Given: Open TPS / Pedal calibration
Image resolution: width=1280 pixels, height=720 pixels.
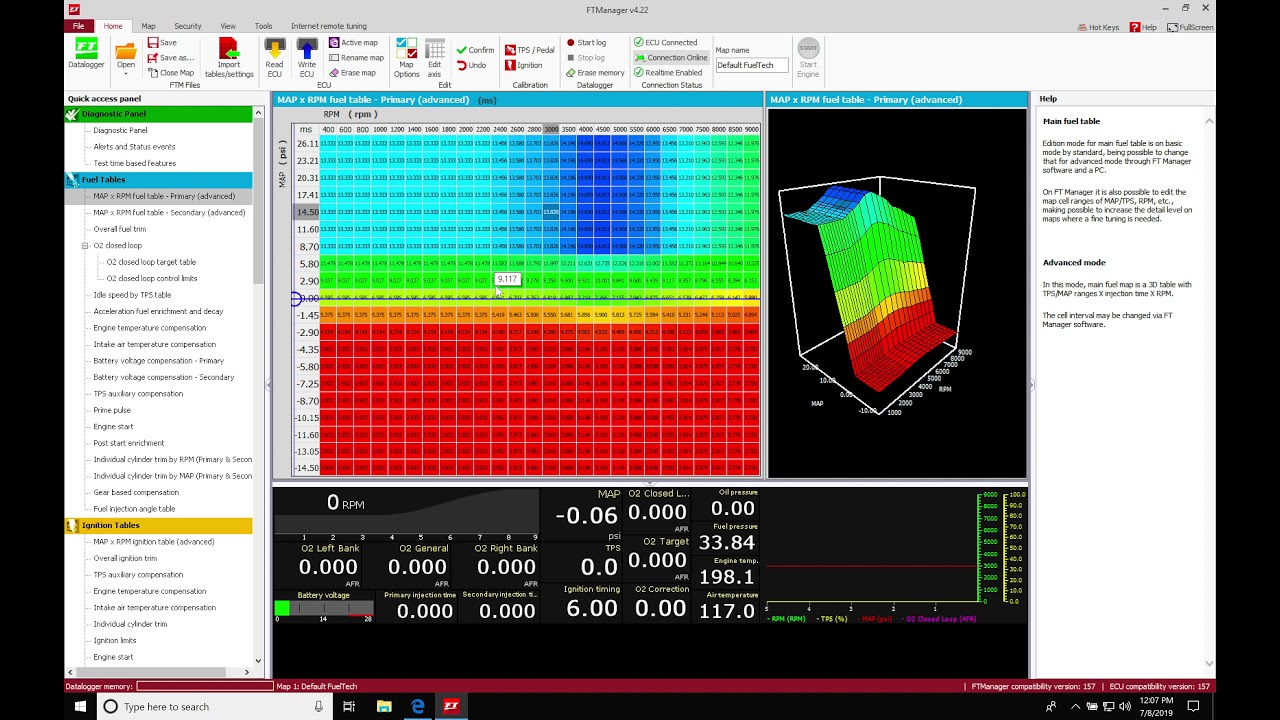Looking at the screenshot, I should tap(530, 50).
